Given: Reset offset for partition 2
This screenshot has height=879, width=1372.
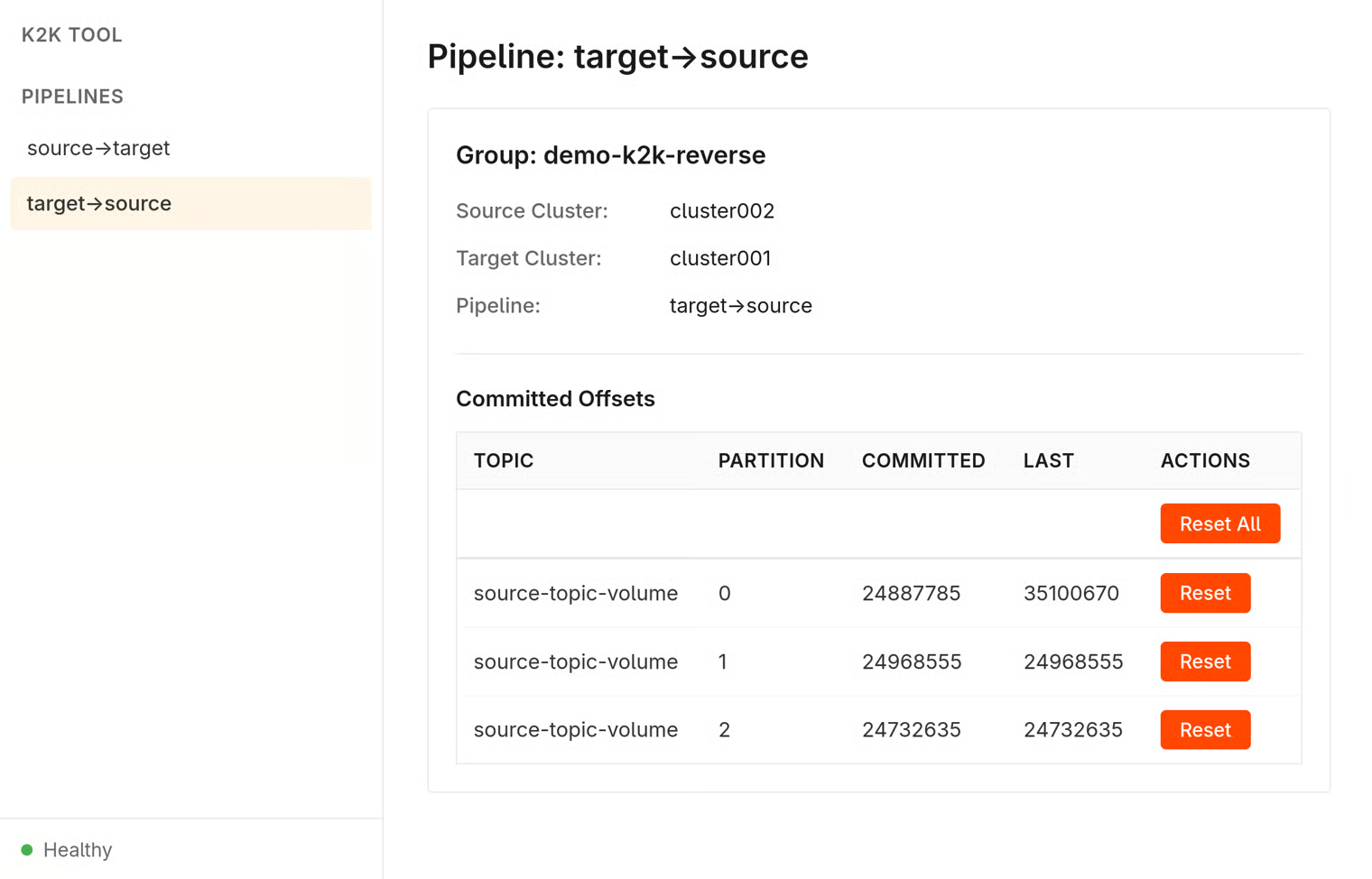Looking at the screenshot, I should click(1205, 729).
